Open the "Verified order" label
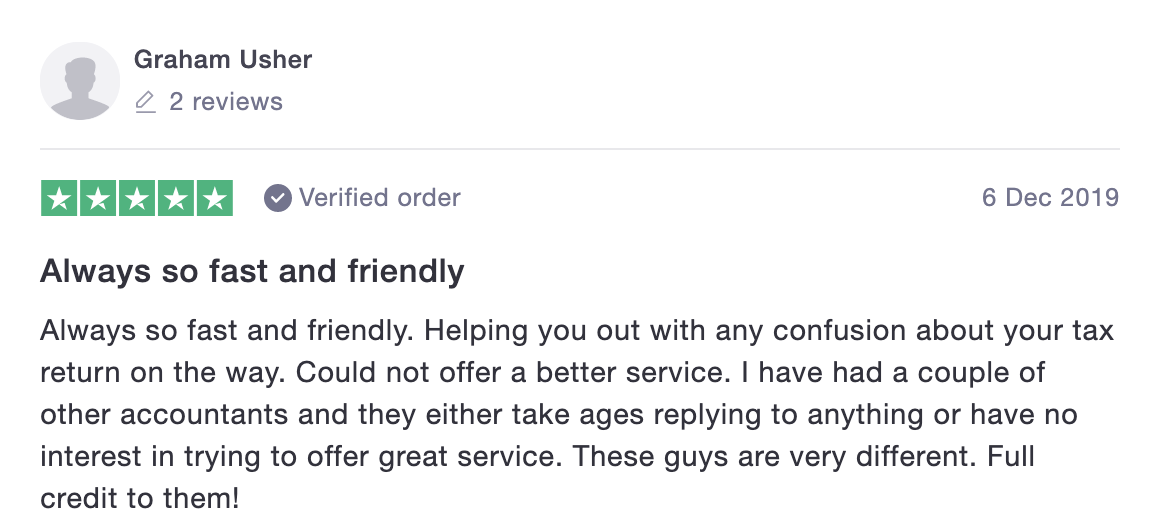Screen dimensions: 1162x532 pyautogui.click(x=379, y=198)
